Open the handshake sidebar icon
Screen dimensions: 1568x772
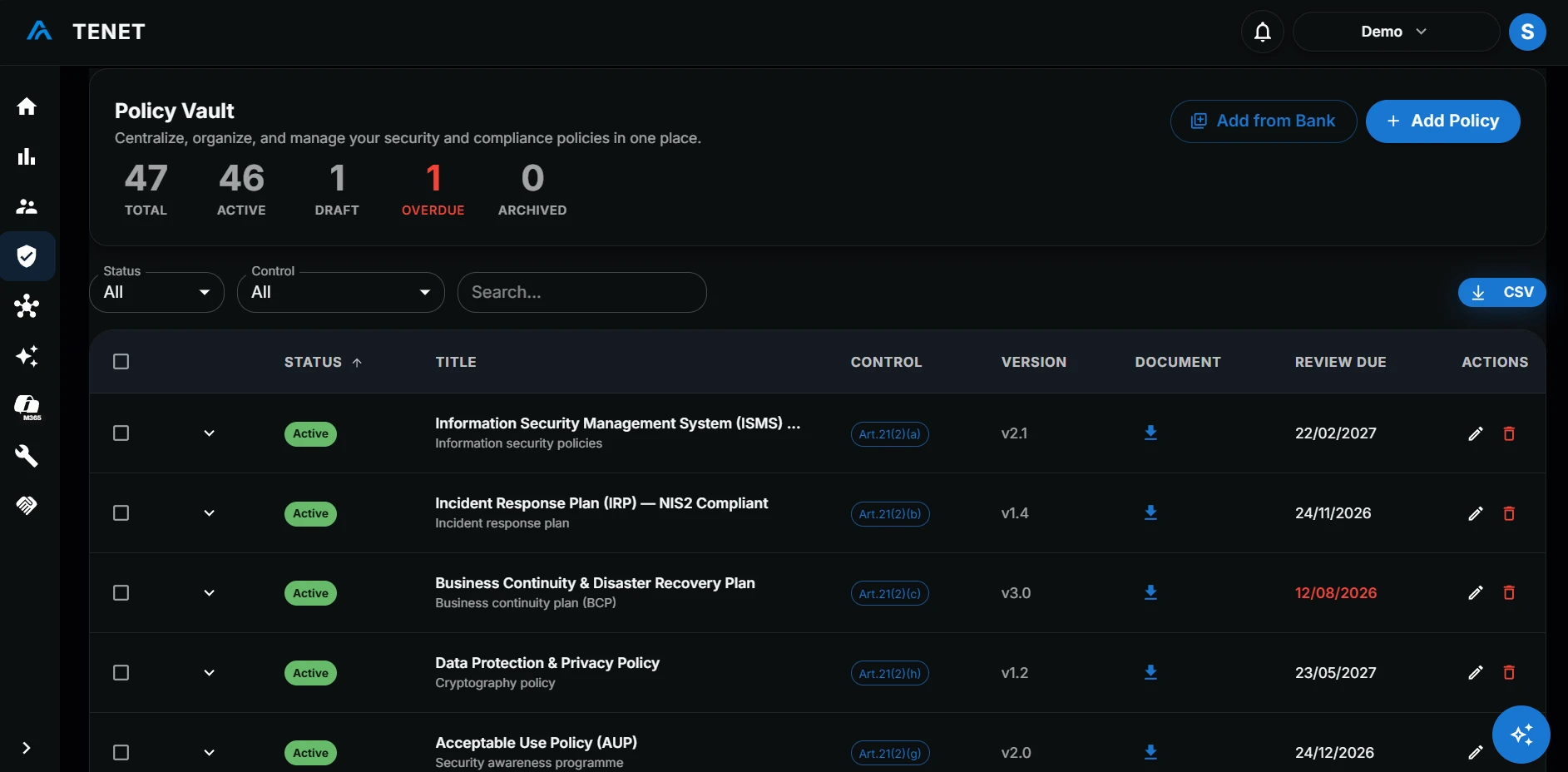pos(27,506)
